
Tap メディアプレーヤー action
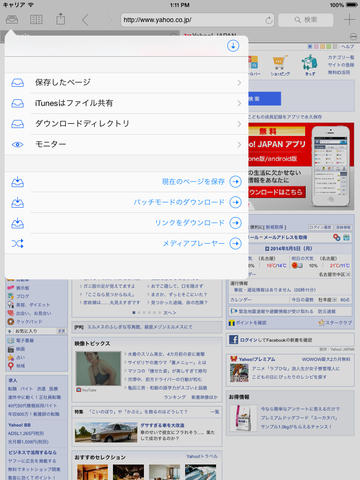pos(194,243)
